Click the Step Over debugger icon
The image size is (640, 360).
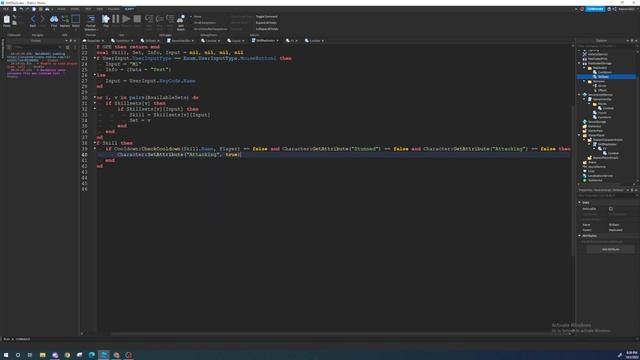(160, 19)
